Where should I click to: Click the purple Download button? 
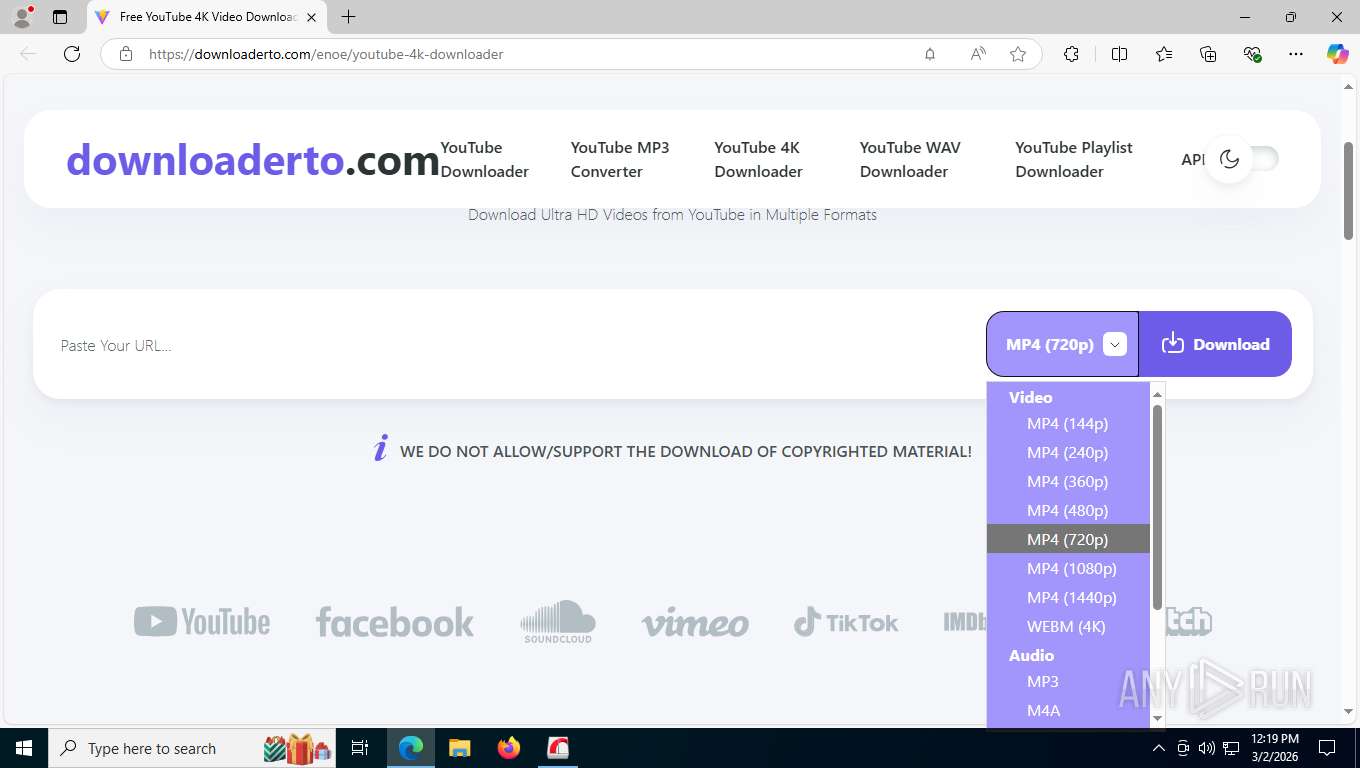pyautogui.click(x=1215, y=344)
